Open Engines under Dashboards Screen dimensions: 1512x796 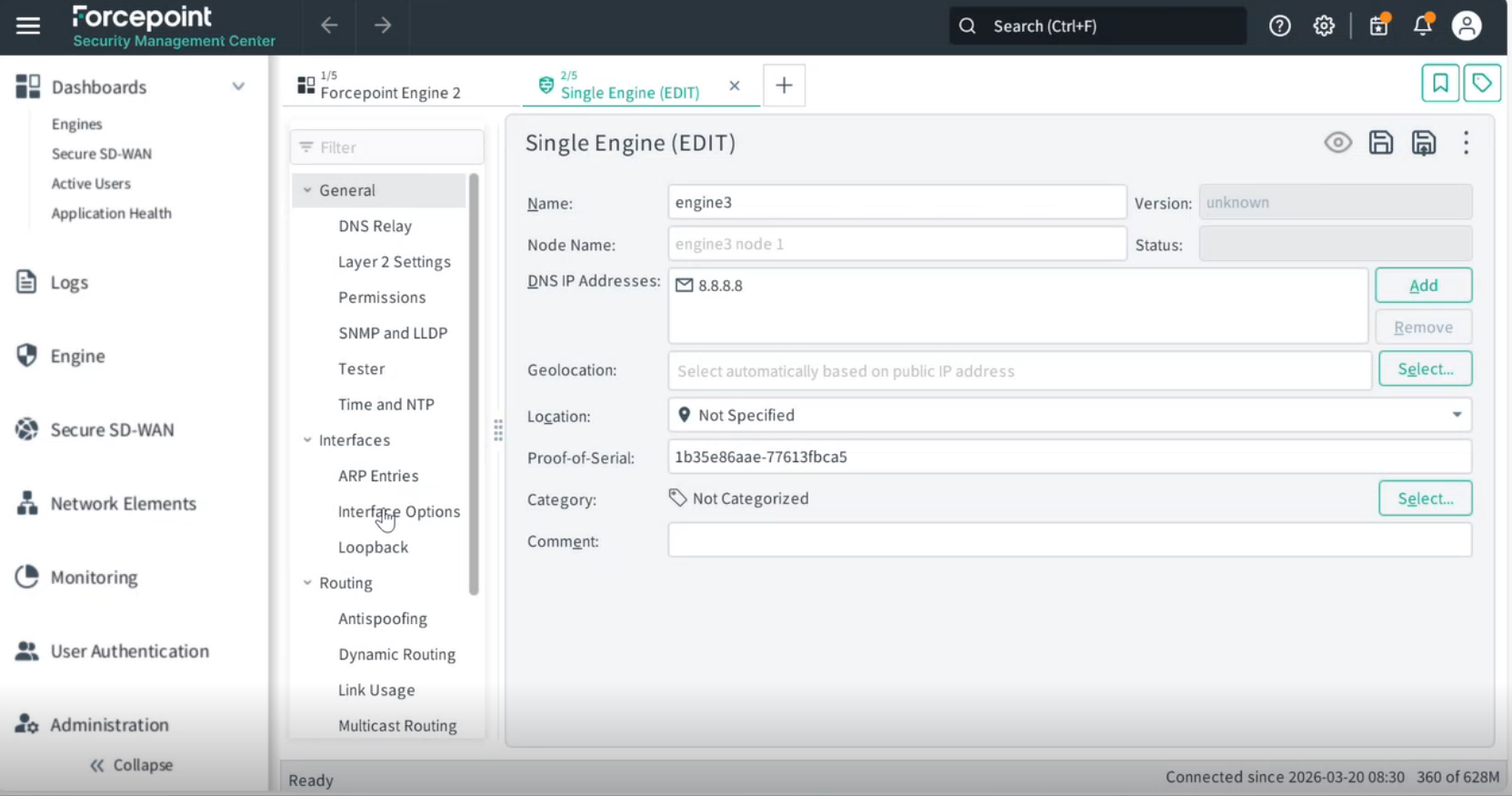76,124
